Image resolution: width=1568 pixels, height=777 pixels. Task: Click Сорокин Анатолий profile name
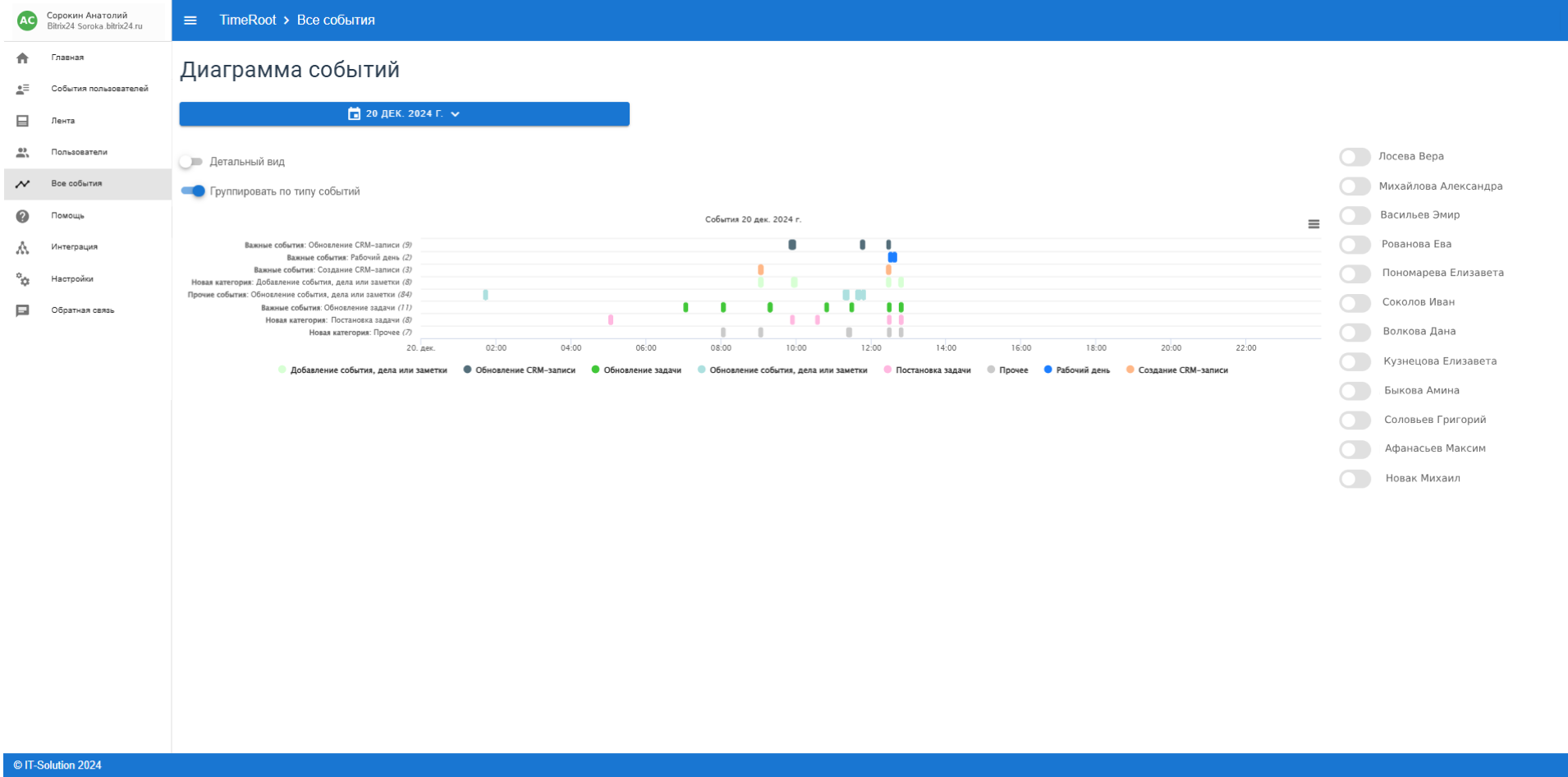87,16
